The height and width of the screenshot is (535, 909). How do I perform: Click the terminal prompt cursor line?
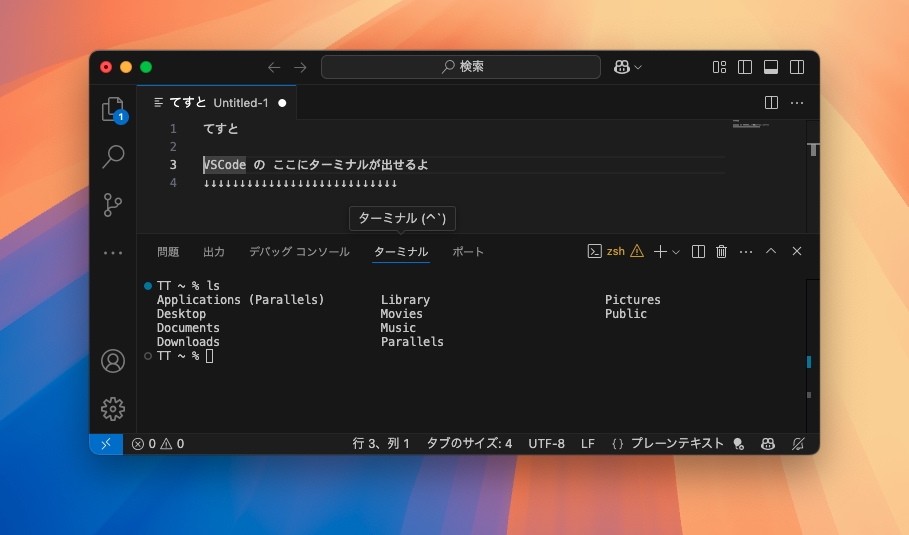[185, 356]
